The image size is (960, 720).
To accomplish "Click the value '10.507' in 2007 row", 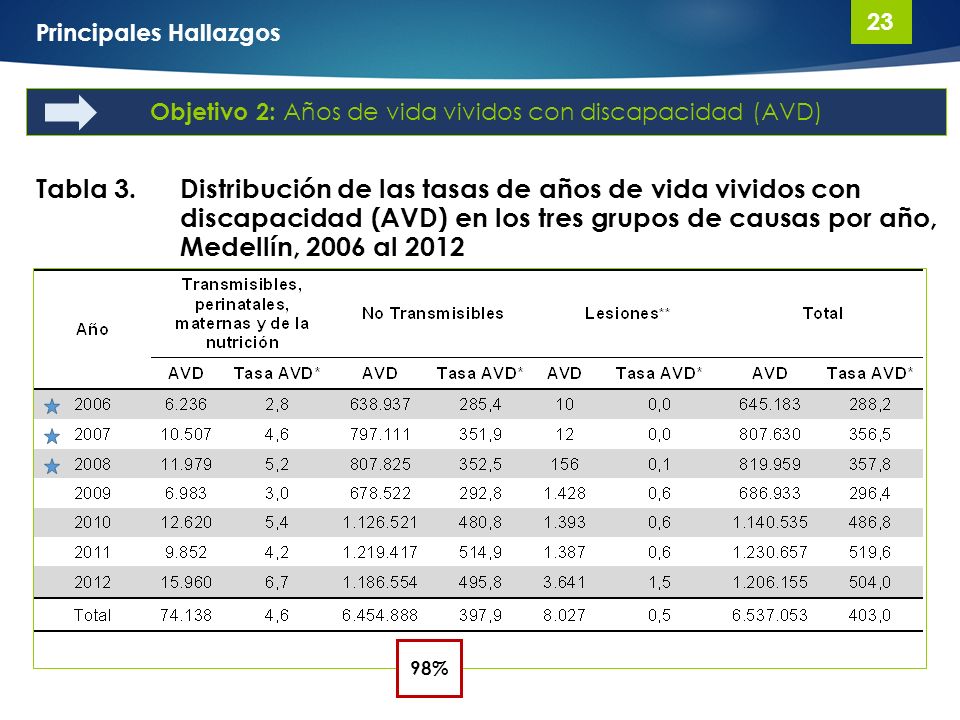I will pos(186,435).
